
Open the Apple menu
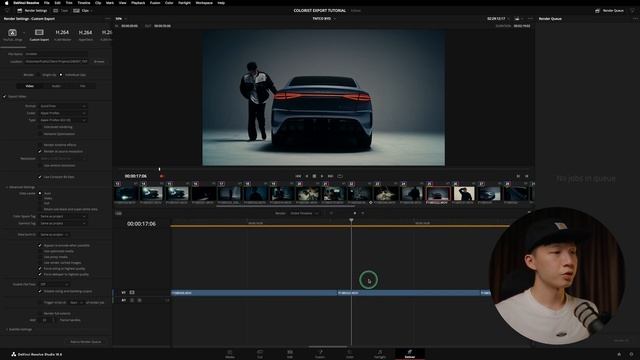point(6,3)
